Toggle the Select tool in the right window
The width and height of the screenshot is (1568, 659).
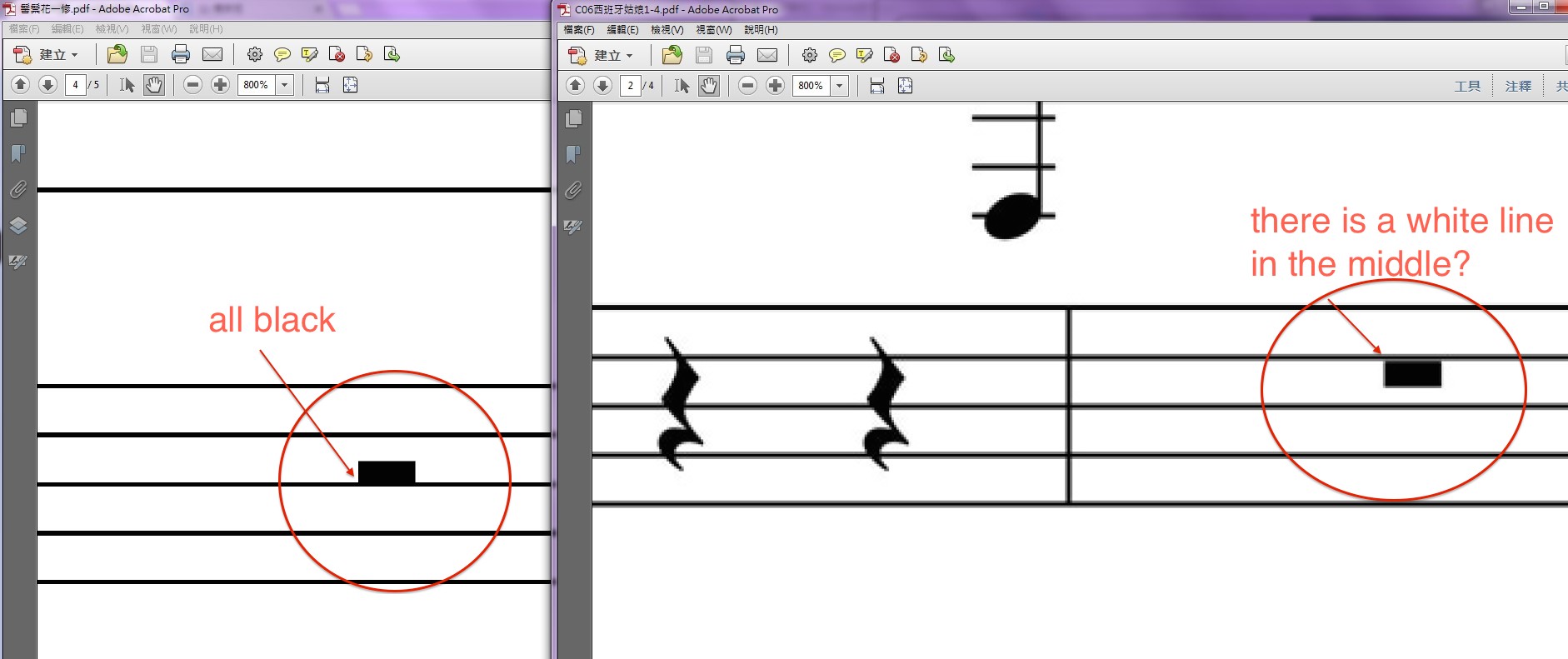tap(682, 86)
